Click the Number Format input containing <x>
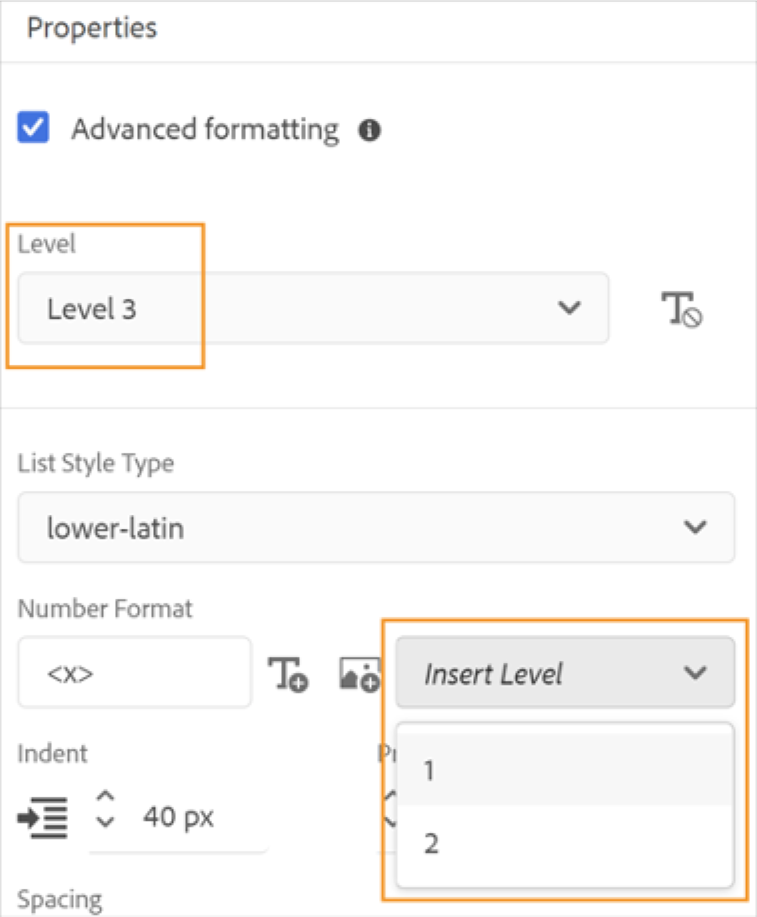The height and width of the screenshot is (917, 757). coord(135,672)
